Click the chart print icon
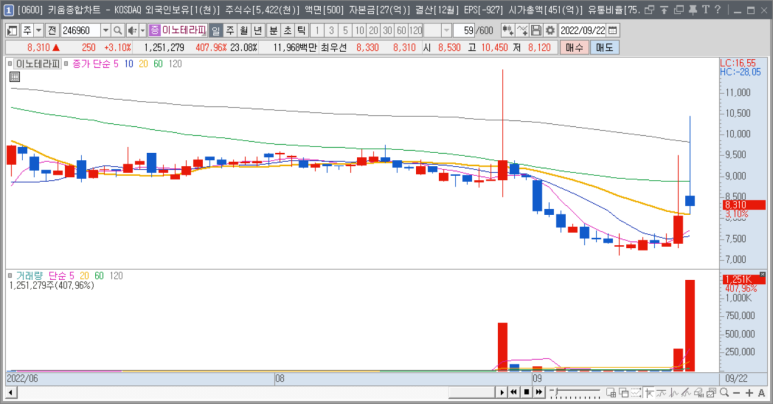The width and height of the screenshot is (773, 404). 699,393
